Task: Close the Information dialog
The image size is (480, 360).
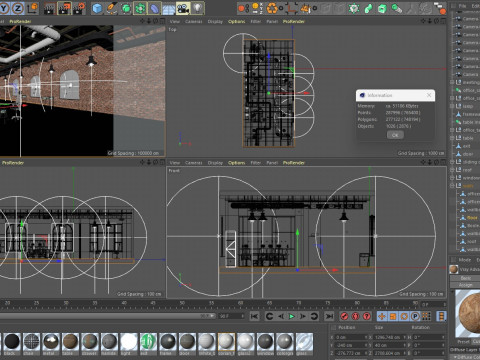Action: click(429, 95)
